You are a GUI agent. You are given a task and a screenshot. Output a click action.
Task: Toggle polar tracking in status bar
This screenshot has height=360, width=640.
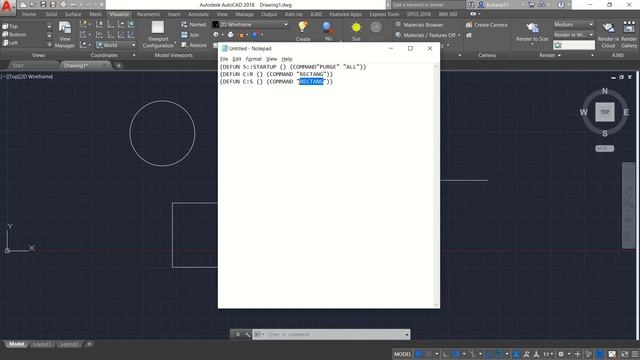tap(456, 354)
